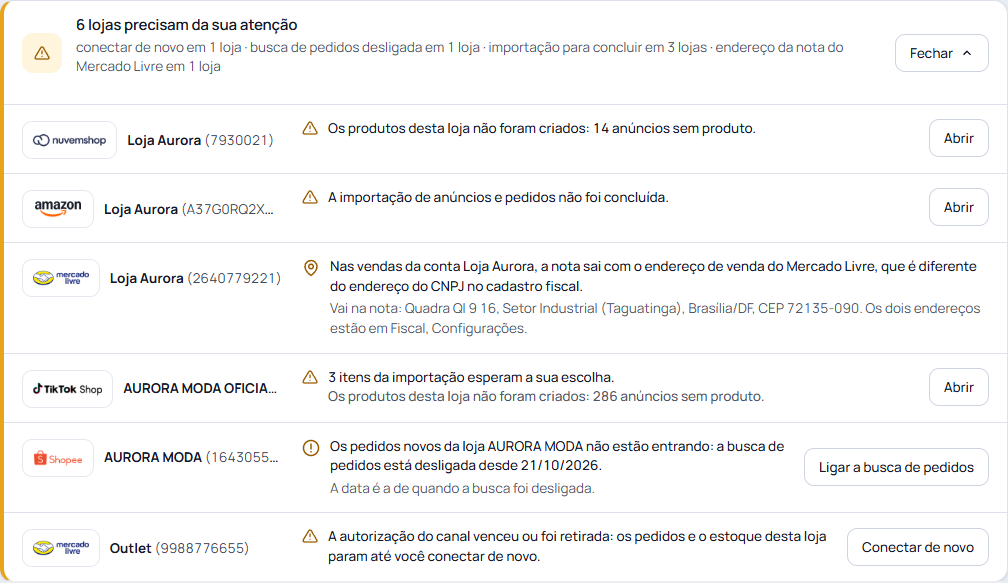Click store name AURORA MODA (1643055…
This screenshot has width=1008, height=583.
click(192, 458)
